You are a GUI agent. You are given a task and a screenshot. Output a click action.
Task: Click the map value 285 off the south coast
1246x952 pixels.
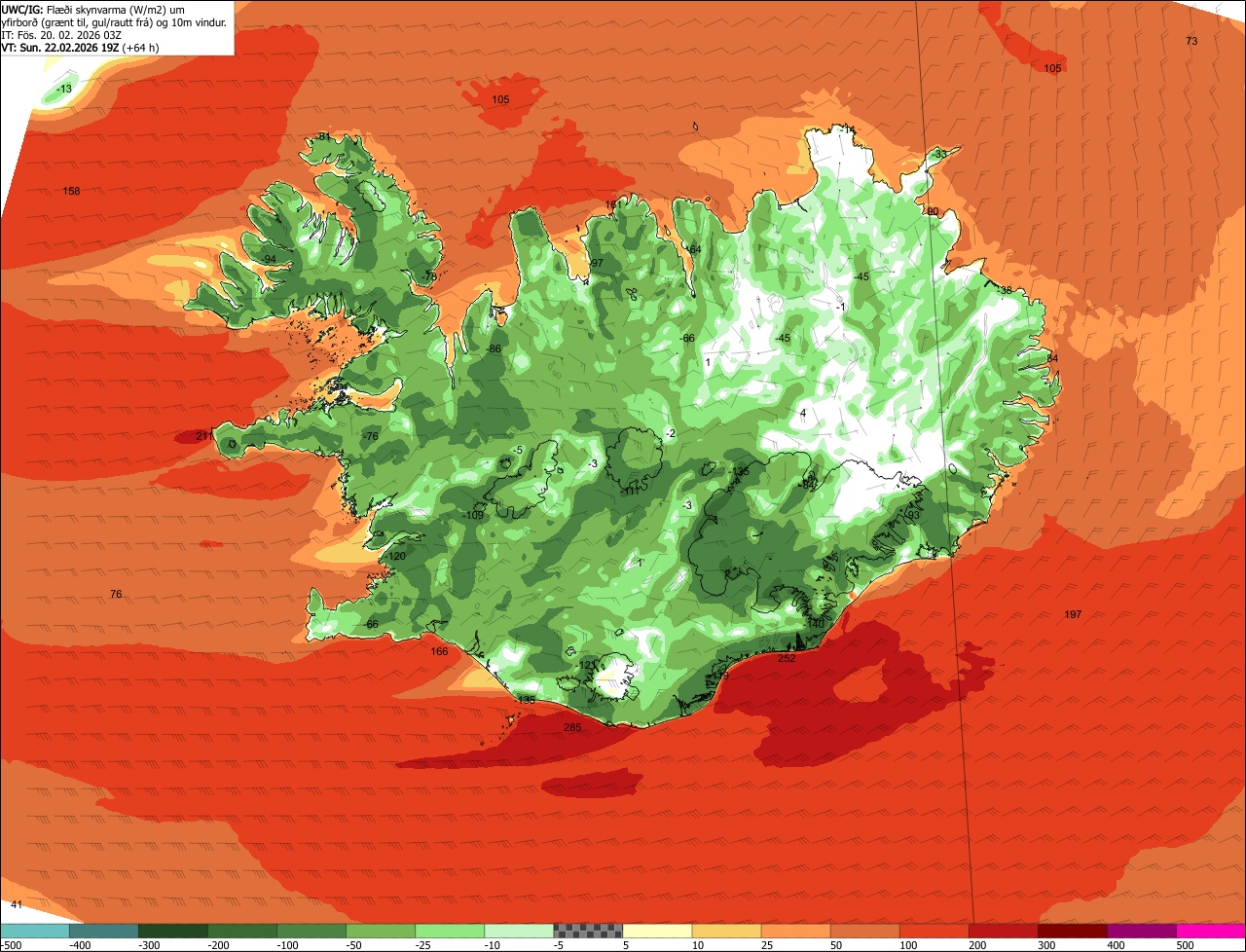(572, 727)
